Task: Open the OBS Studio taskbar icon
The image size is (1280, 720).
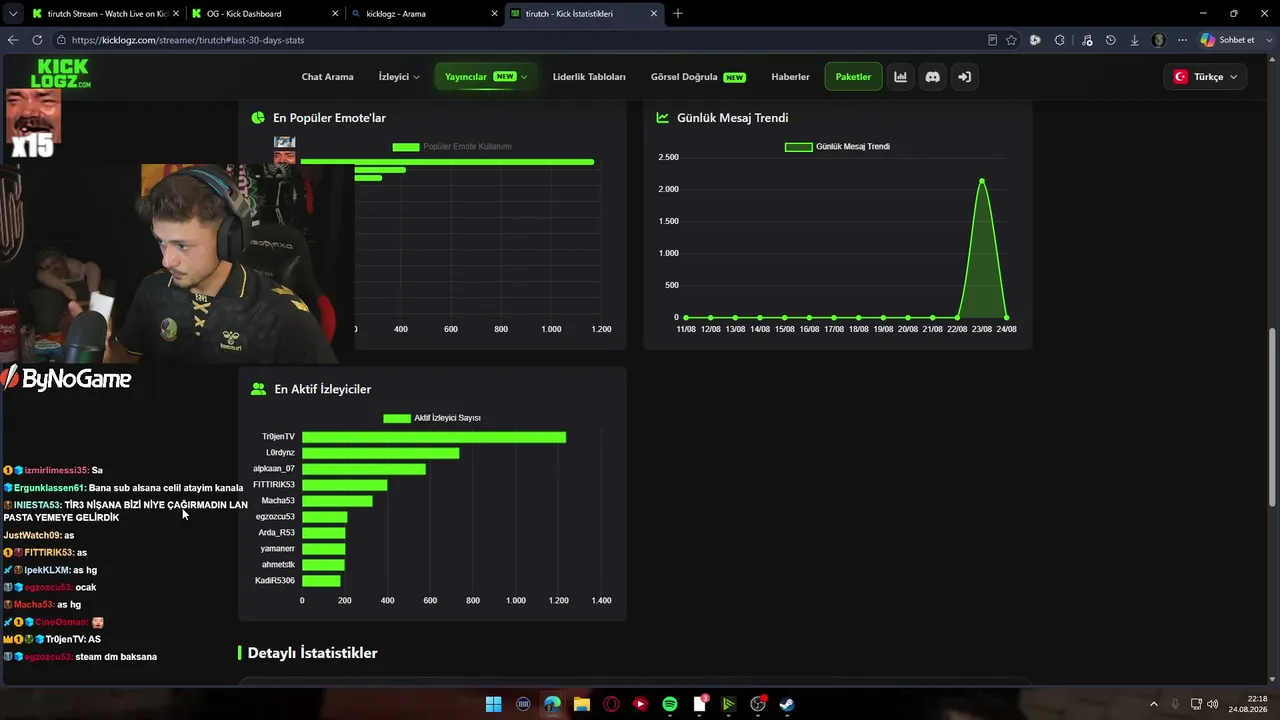Action: (x=758, y=704)
